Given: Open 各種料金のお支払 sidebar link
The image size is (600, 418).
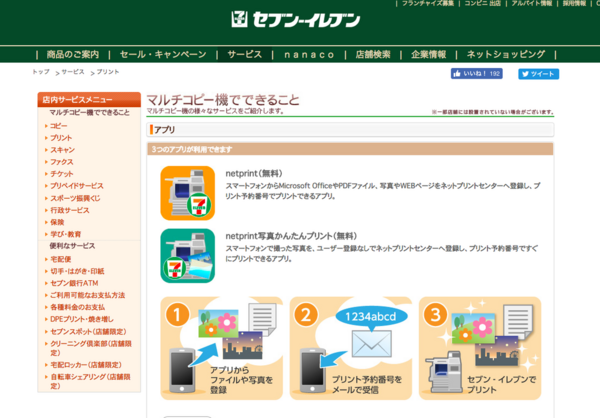Looking at the screenshot, I should point(77,307).
